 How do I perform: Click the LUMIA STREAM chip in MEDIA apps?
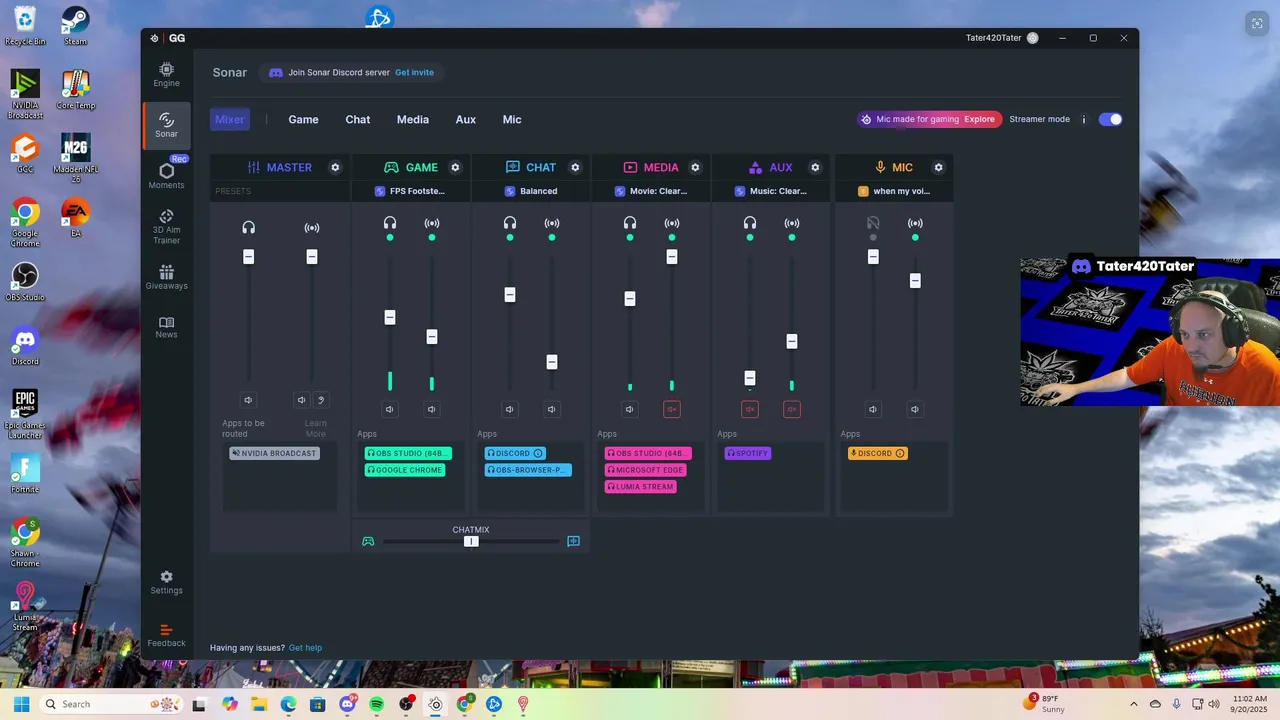[x=641, y=487]
